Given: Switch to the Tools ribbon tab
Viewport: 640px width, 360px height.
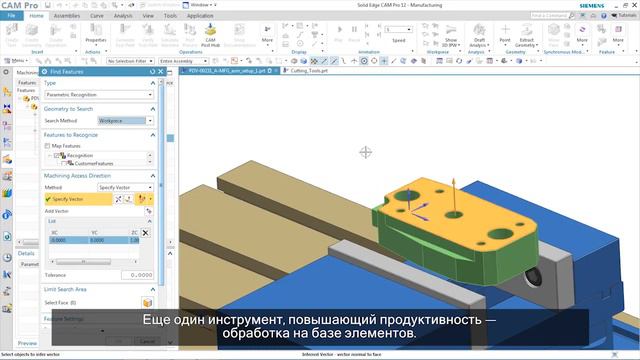Looking at the screenshot, I should pos(170,16).
